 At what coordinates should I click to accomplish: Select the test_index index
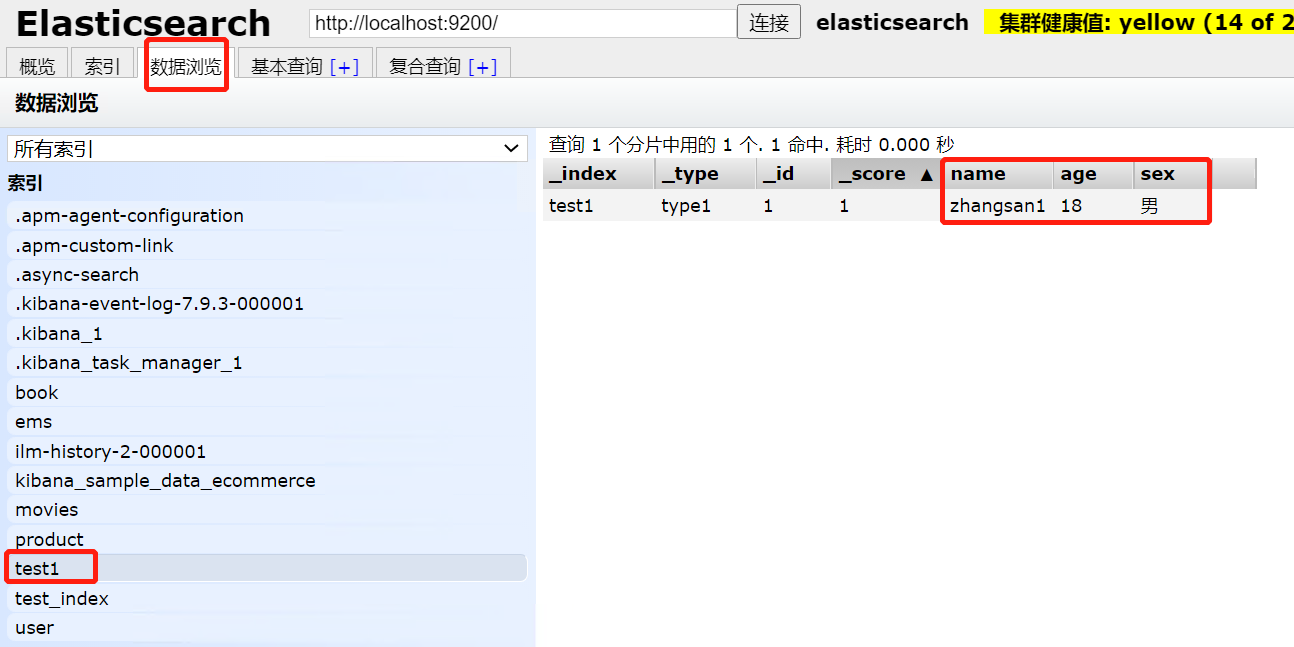[x=267, y=599]
